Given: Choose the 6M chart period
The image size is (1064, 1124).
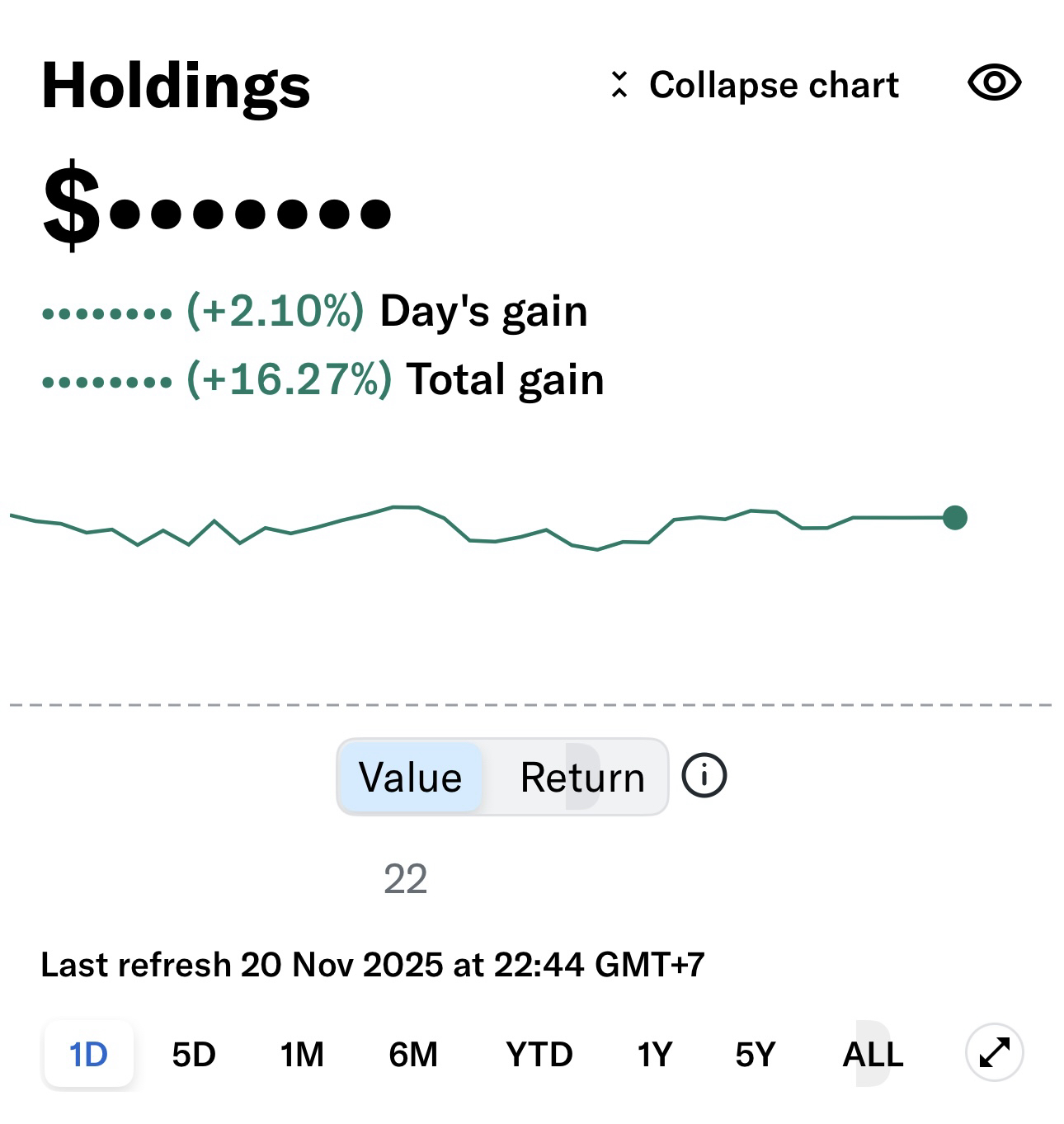Looking at the screenshot, I should coord(413,1054).
